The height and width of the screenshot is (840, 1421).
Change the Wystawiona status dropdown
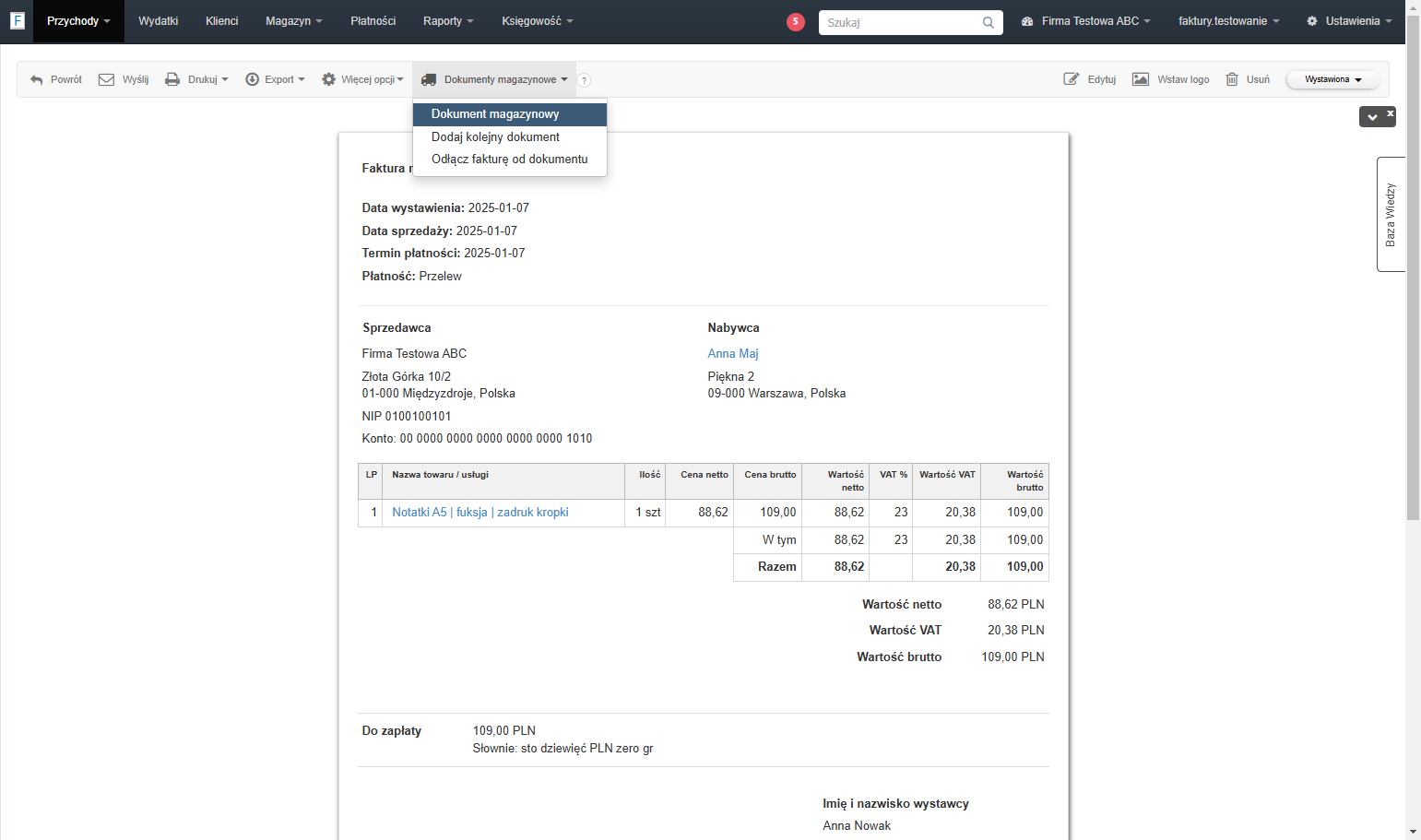pos(1332,79)
